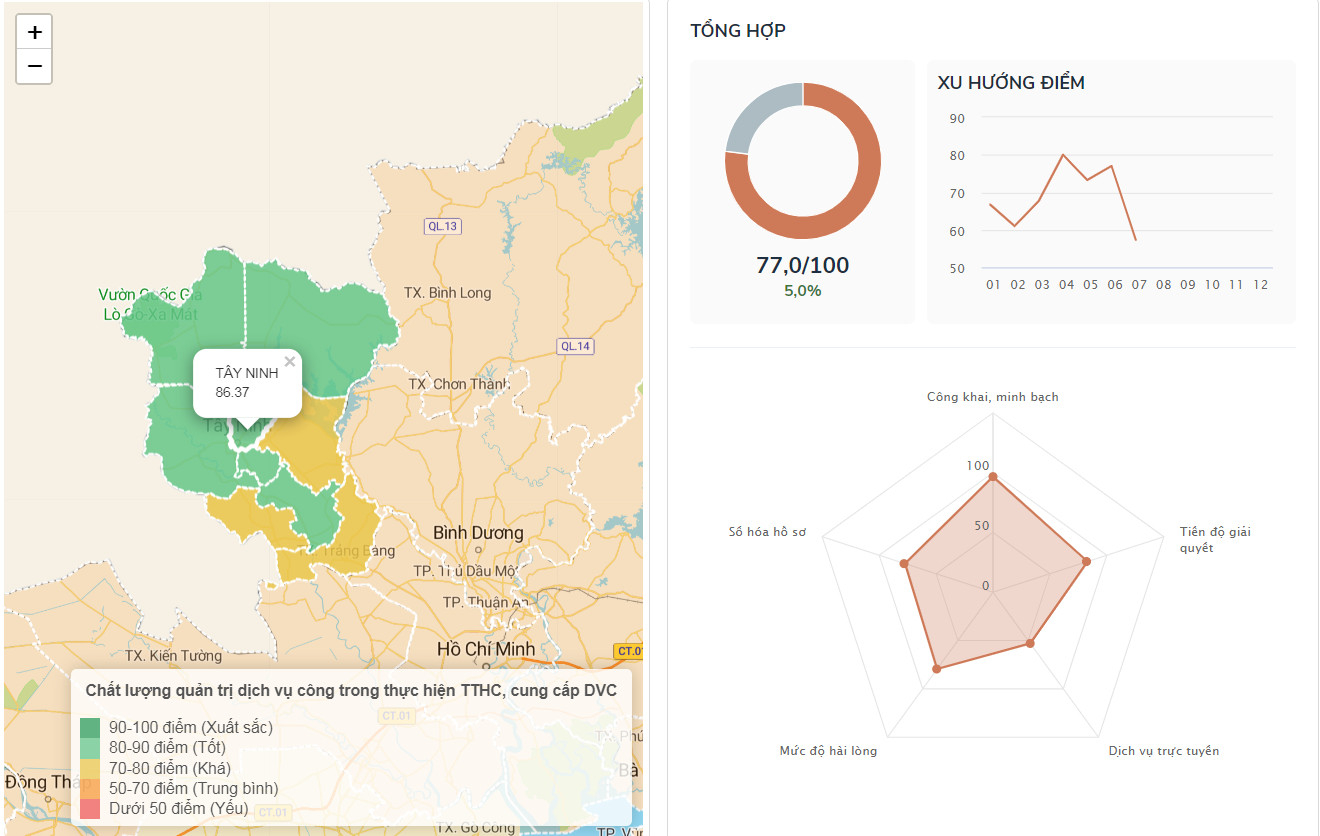Image resolution: width=1320 pixels, height=836 pixels.
Task: Click Dịch vụ trực tuyến radar label
Action: click(1164, 751)
